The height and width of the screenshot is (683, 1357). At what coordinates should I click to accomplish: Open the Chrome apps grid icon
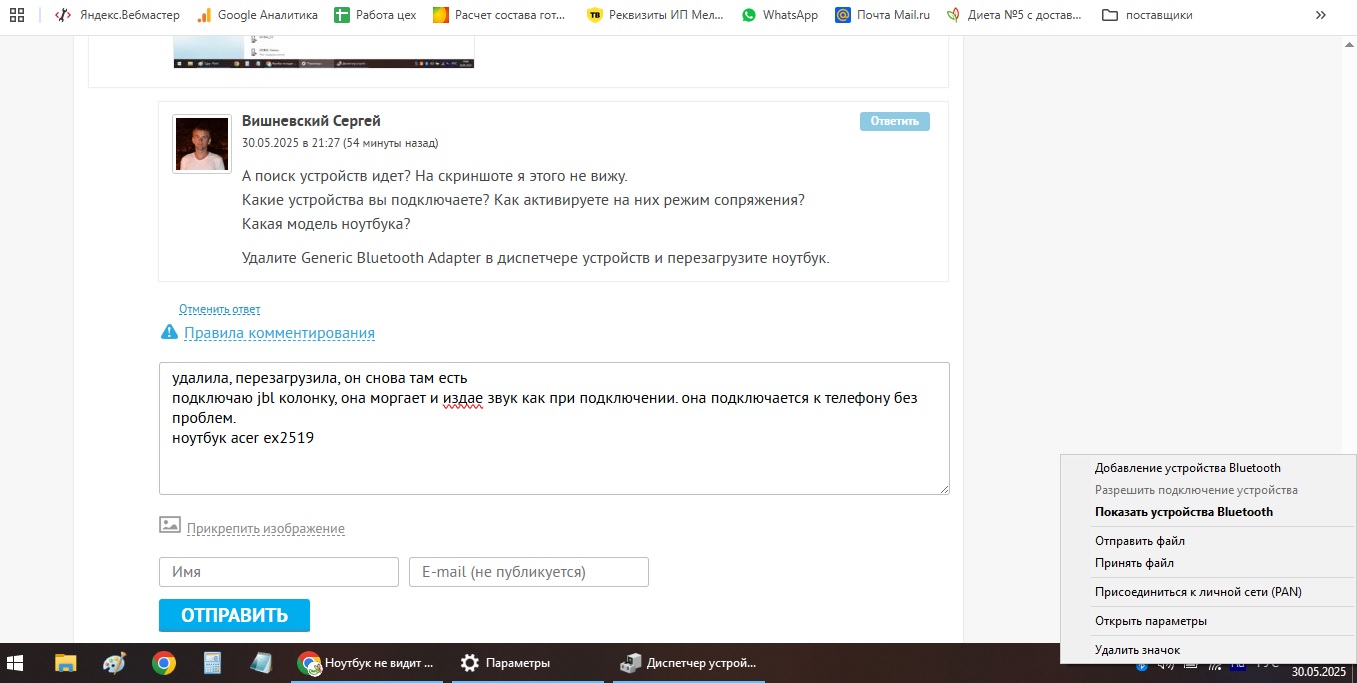coord(16,15)
